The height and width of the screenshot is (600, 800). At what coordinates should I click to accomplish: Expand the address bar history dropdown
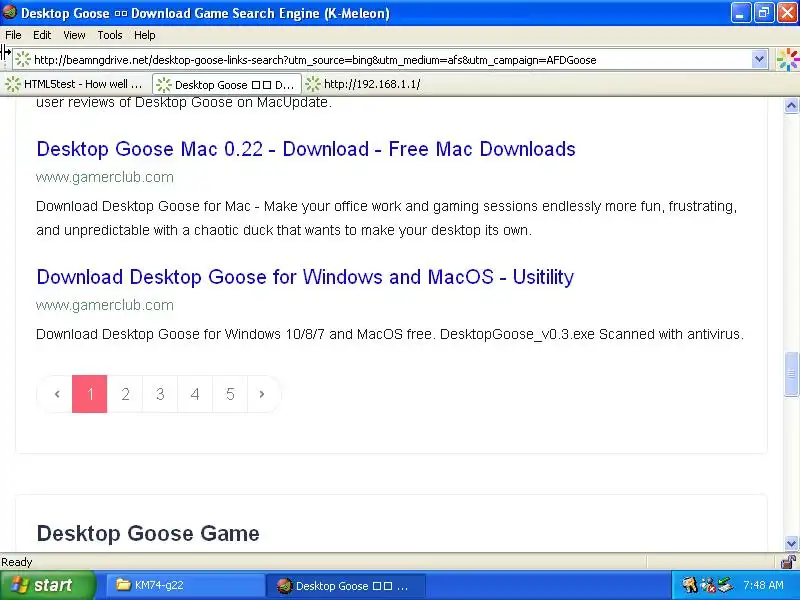coord(759,60)
